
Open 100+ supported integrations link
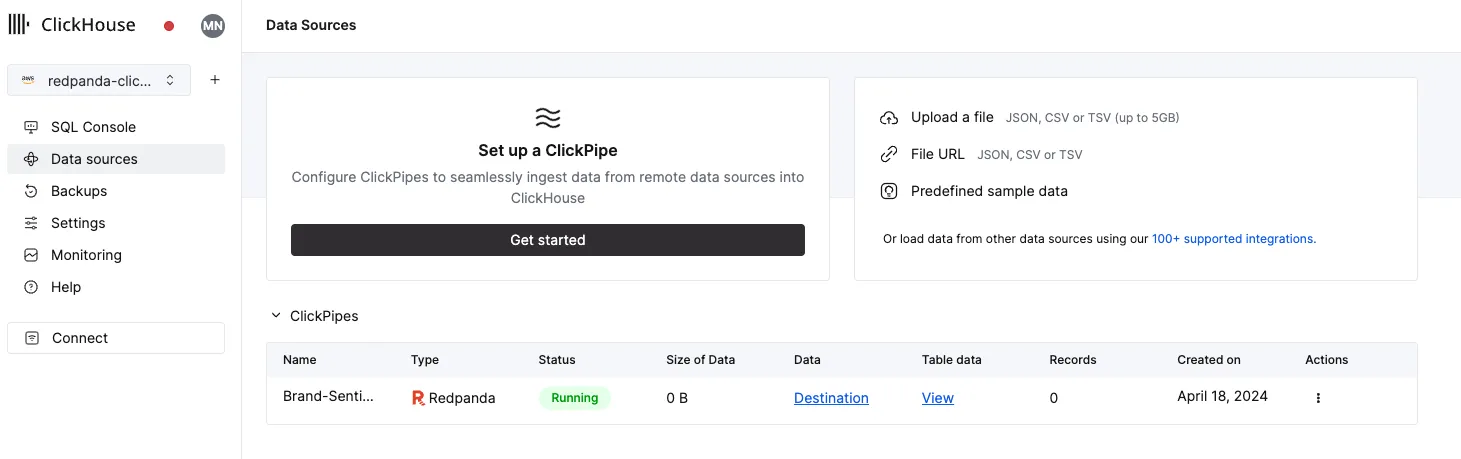pyautogui.click(x=1234, y=239)
